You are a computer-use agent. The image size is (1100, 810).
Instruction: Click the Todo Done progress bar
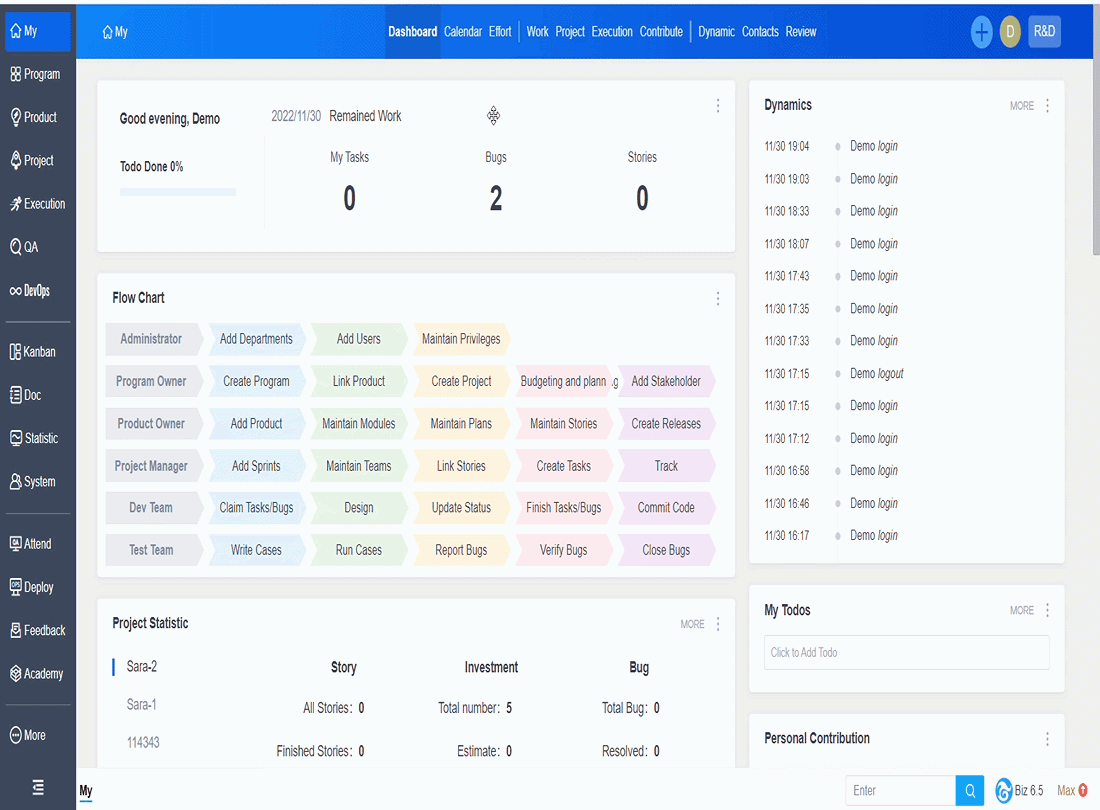pos(178,191)
